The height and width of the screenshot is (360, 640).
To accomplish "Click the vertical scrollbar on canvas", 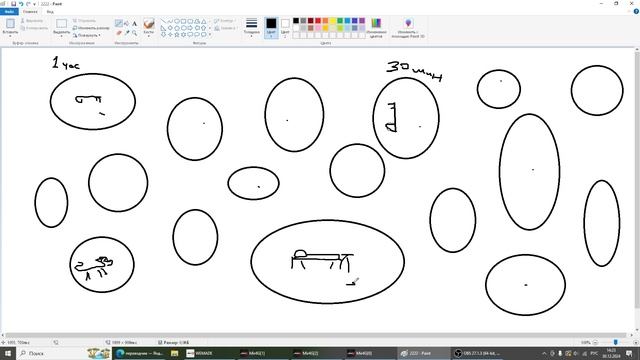I will click(637, 180).
